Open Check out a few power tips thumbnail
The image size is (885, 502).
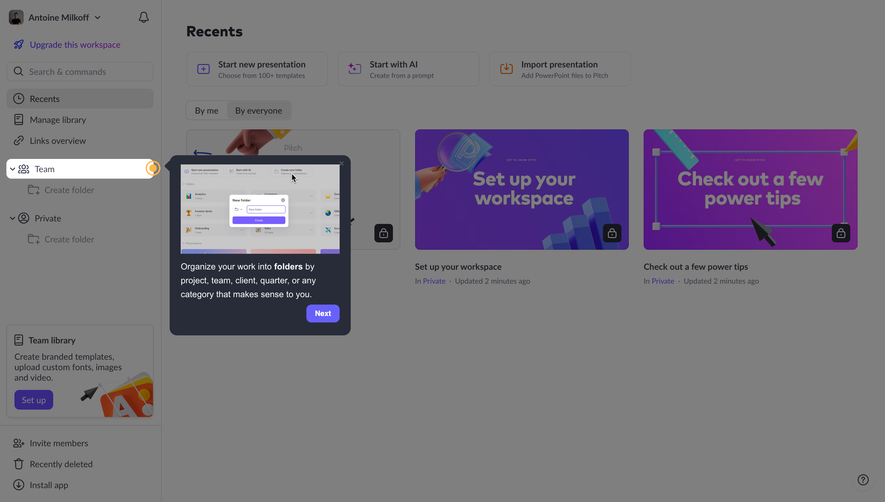coord(750,189)
